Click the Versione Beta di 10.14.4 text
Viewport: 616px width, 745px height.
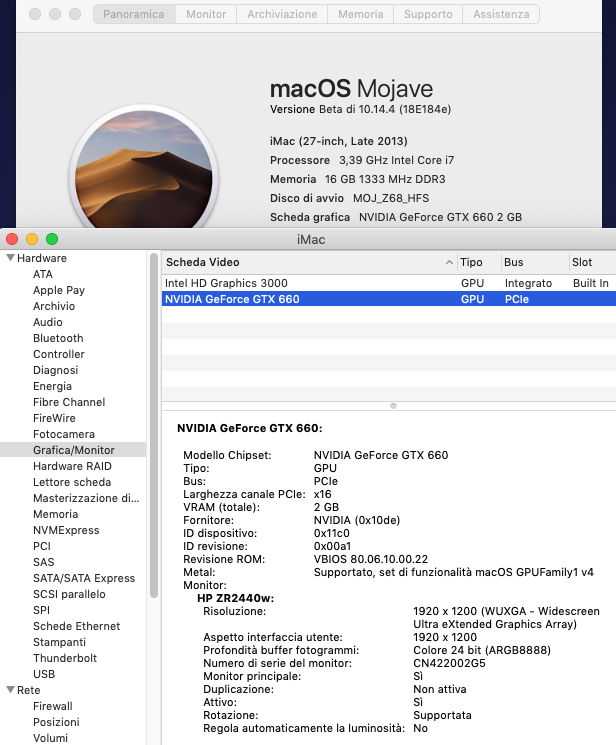360,109
